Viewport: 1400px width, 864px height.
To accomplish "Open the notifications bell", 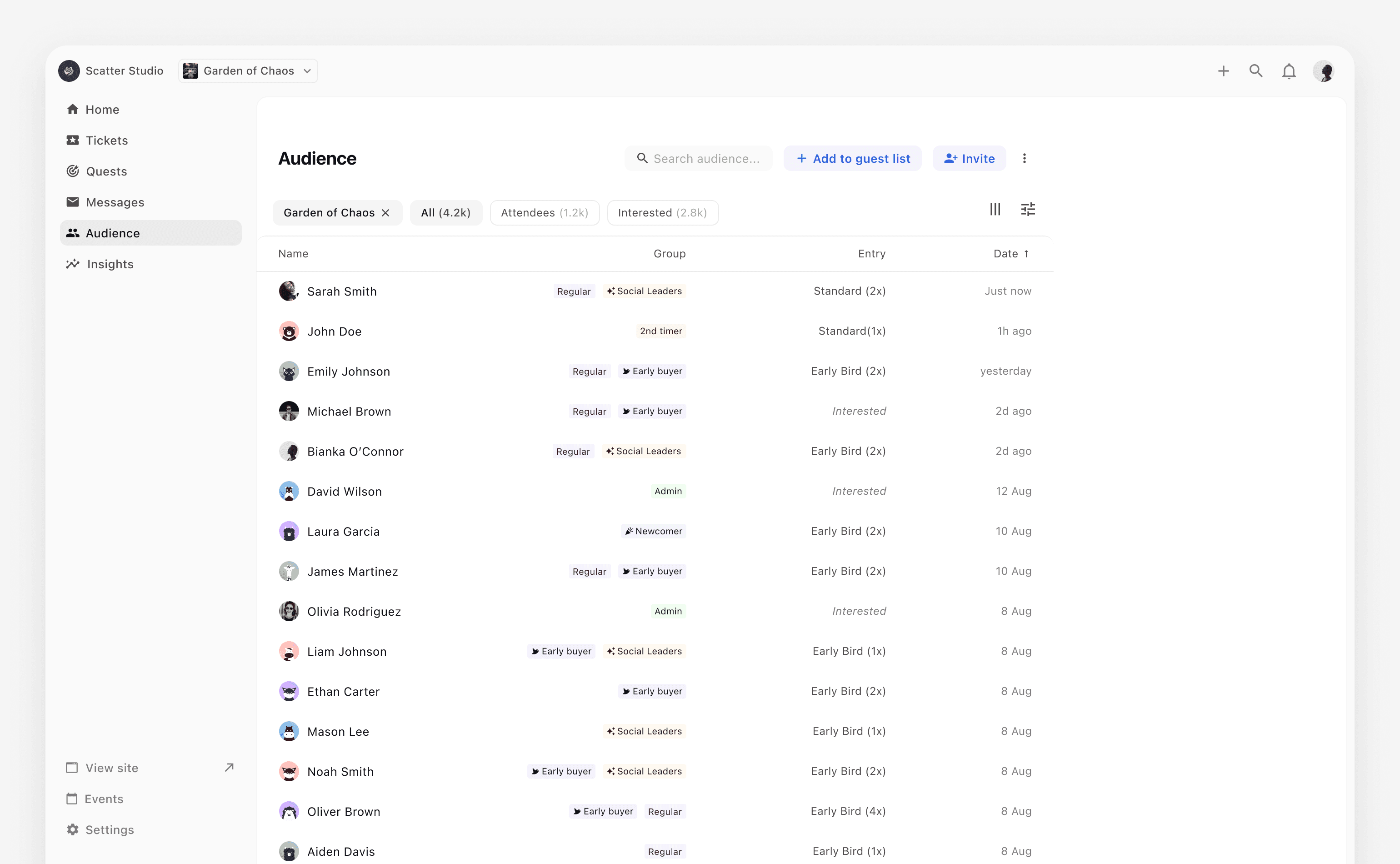I will click(1289, 71).
